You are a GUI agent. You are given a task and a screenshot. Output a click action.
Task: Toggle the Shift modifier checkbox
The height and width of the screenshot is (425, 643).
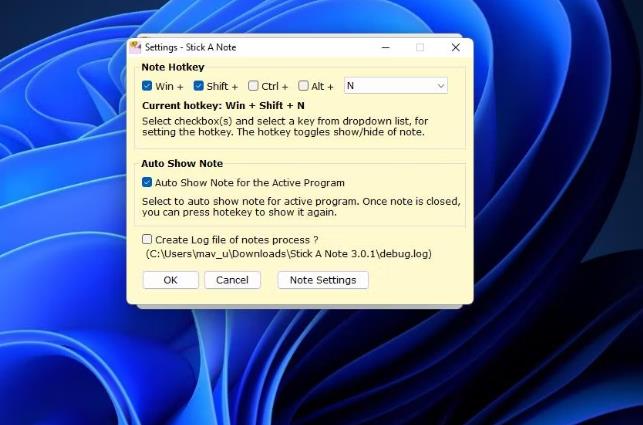[x=199, y=86]
